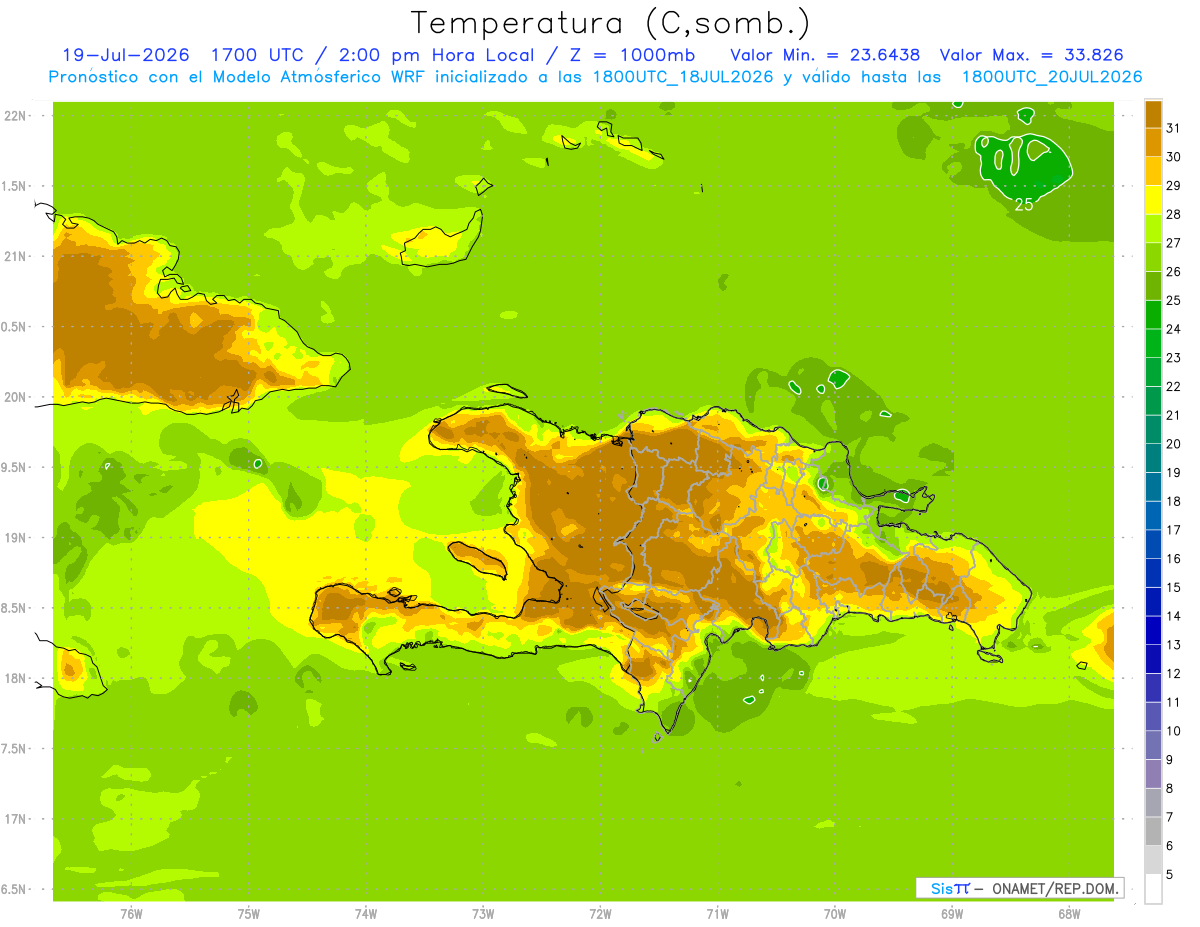Select the date text "19-Jul-2026"
1200x927 pixels.
[x=126, y=55]
